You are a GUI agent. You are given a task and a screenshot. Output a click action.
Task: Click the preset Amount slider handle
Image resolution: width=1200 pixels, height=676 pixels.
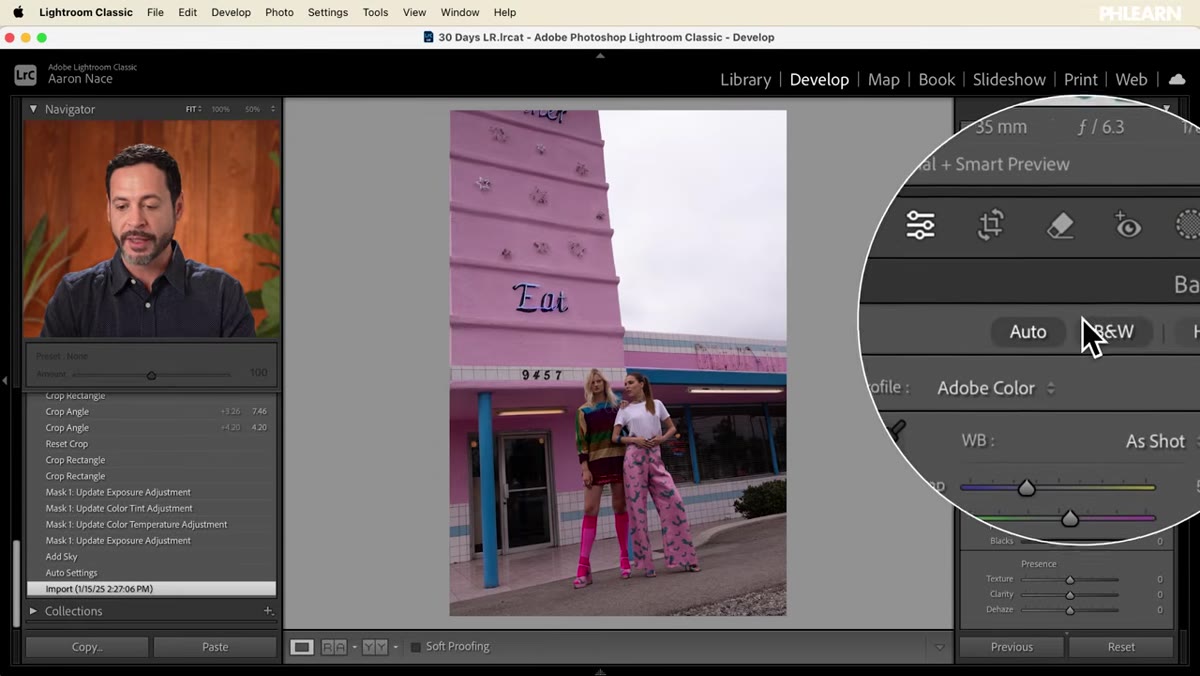click(151, 376)
